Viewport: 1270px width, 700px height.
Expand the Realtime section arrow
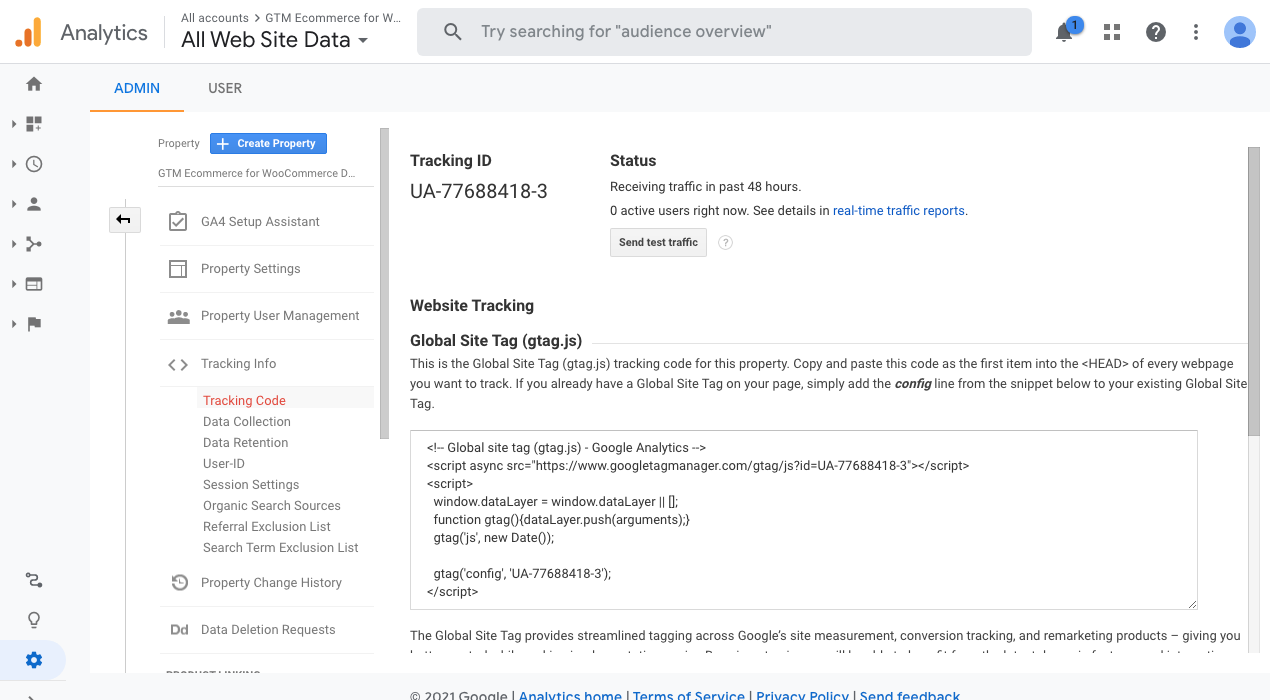point(14,164)
